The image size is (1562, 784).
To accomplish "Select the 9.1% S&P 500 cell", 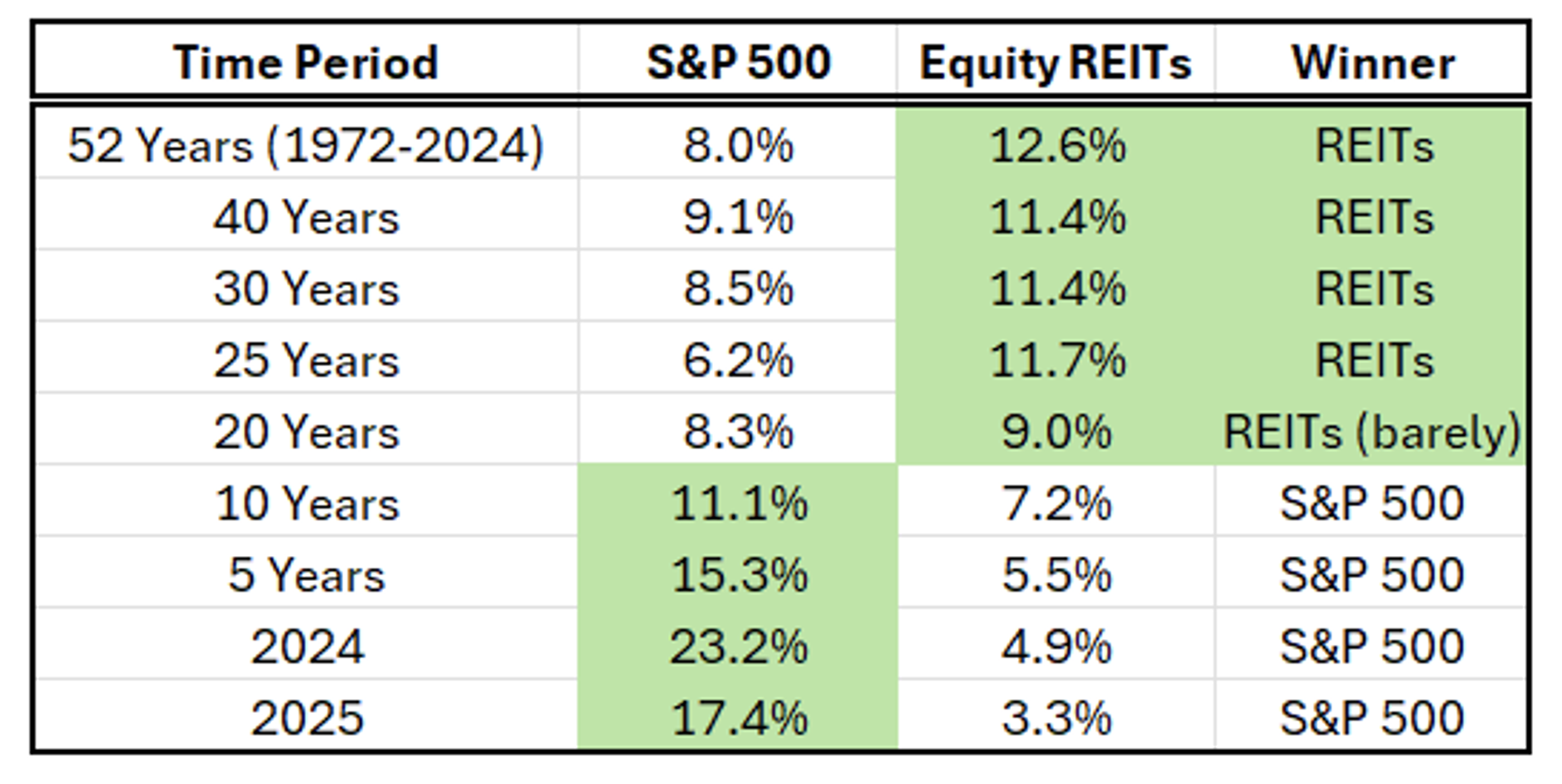I will [738, 217].
